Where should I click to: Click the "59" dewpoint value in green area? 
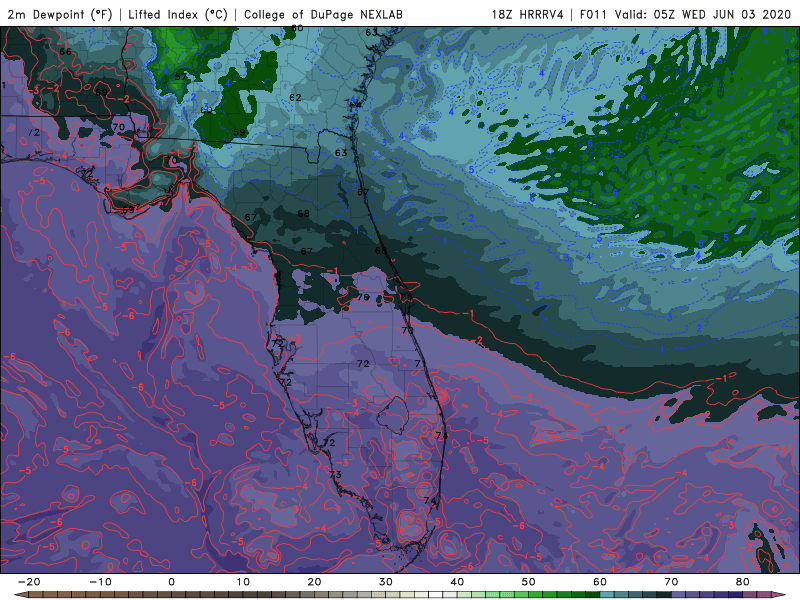tap(239, 132)
